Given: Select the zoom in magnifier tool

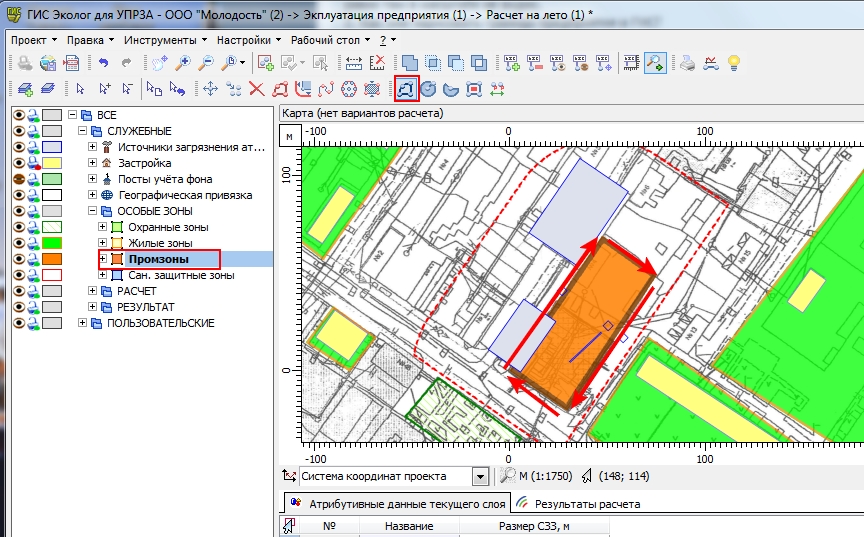Looking at the screenshot, I should click(x=183, y=63).
